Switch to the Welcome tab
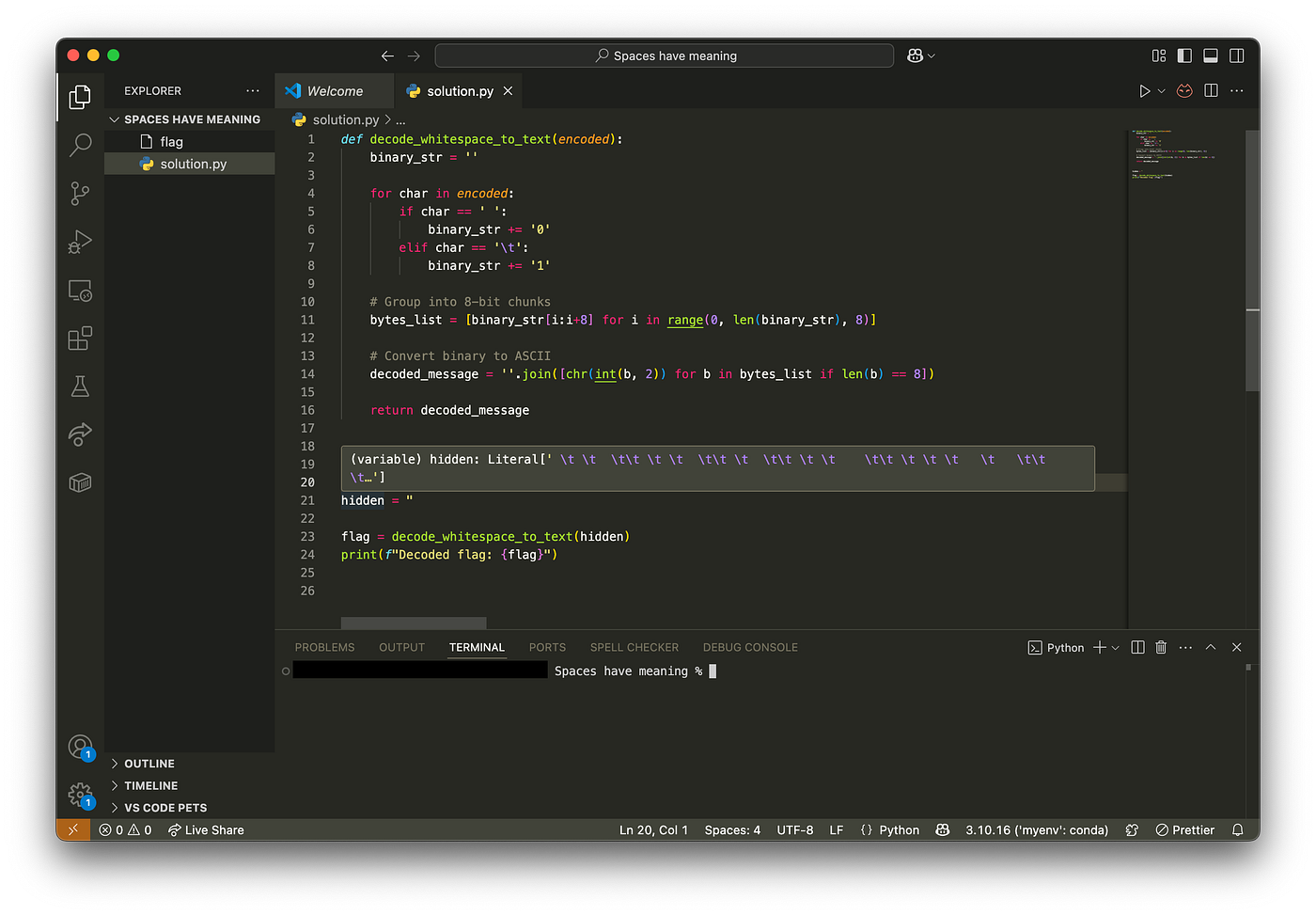 [334, 90]
